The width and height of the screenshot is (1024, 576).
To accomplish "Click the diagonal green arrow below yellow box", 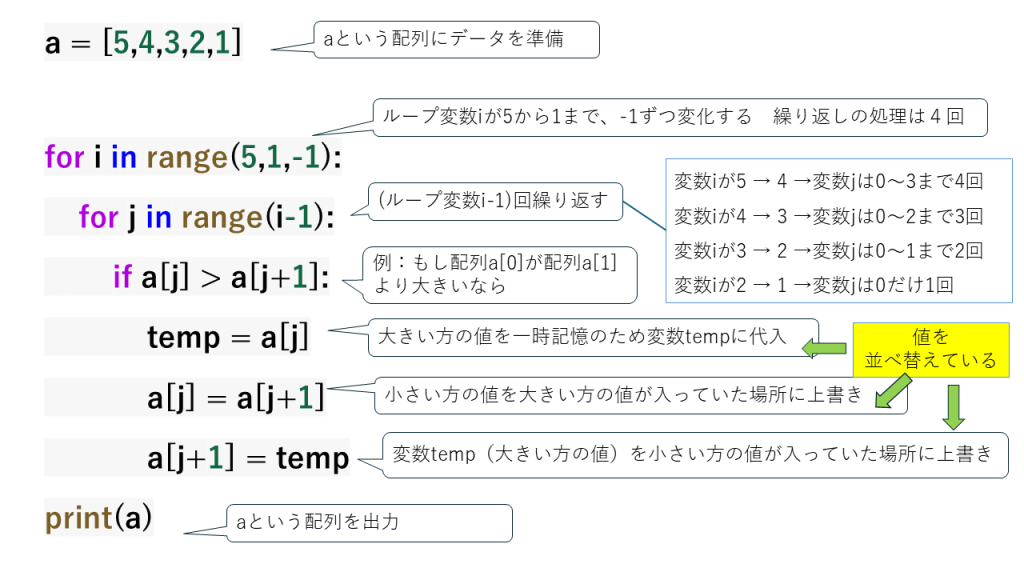I will point(888,393).
